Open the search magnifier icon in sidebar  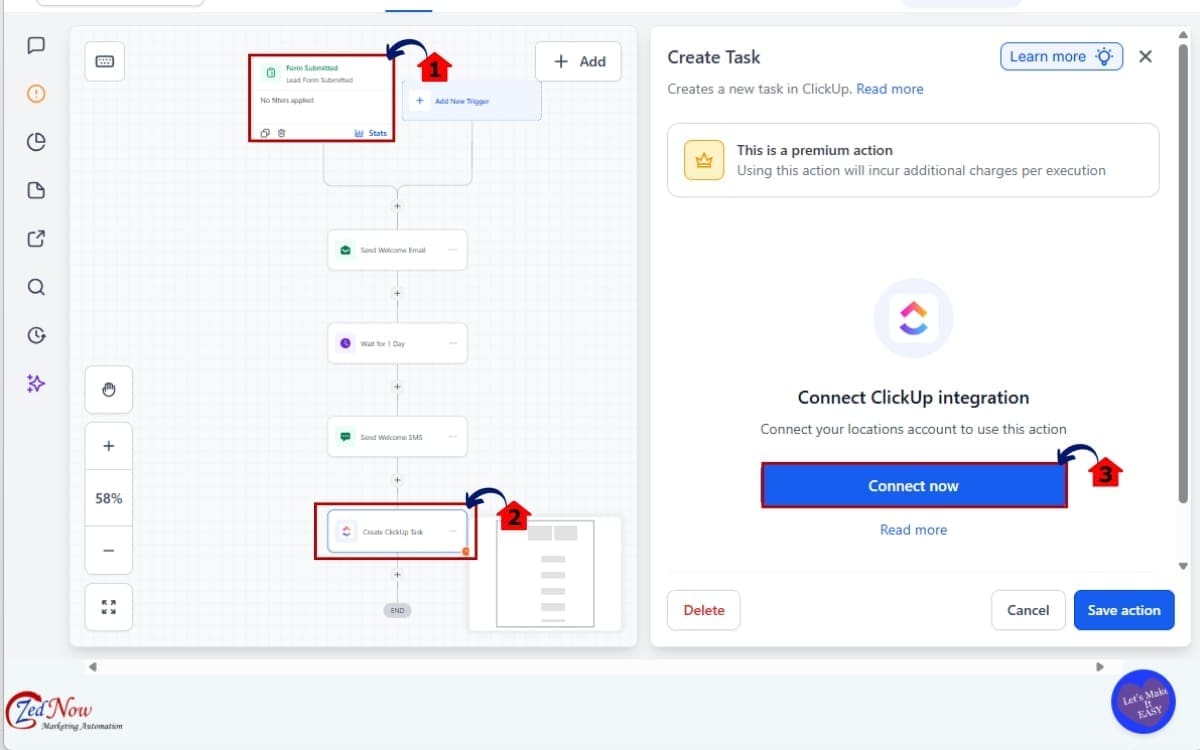36,287
